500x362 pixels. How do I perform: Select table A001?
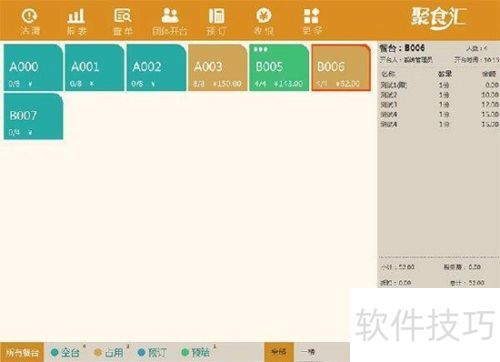[94, 68]
